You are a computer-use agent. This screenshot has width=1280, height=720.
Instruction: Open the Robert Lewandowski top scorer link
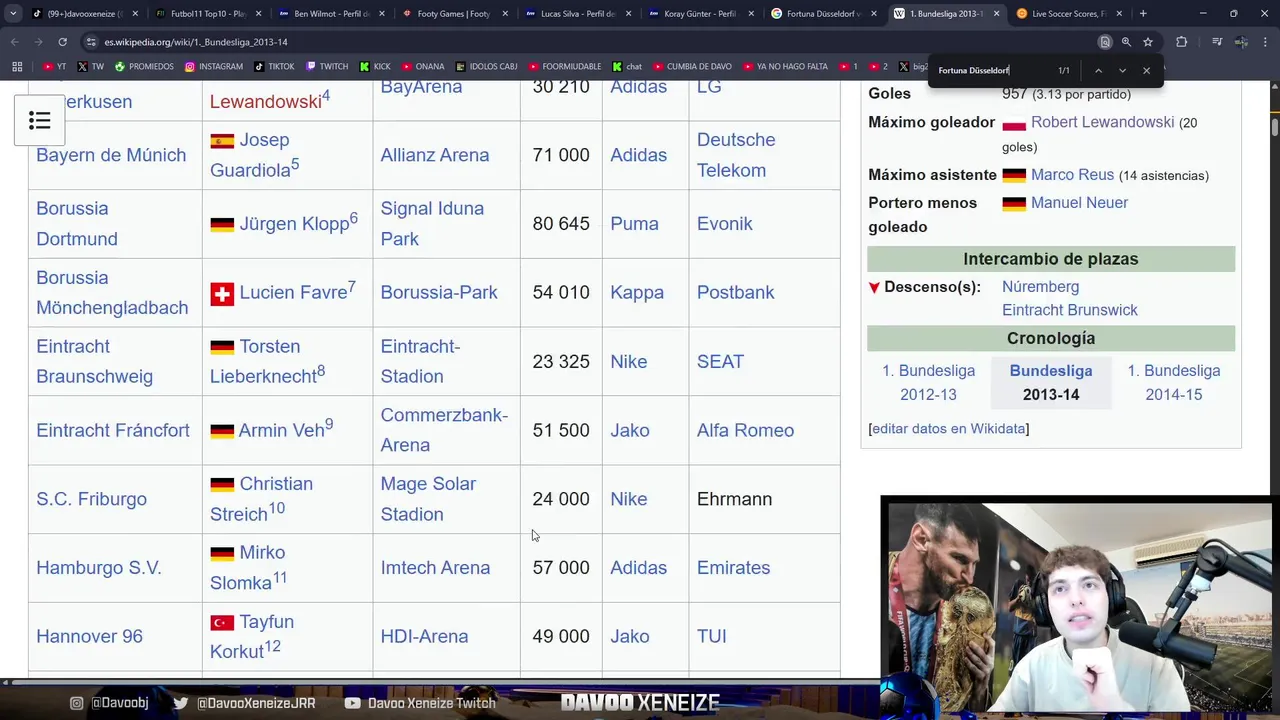1102,122
